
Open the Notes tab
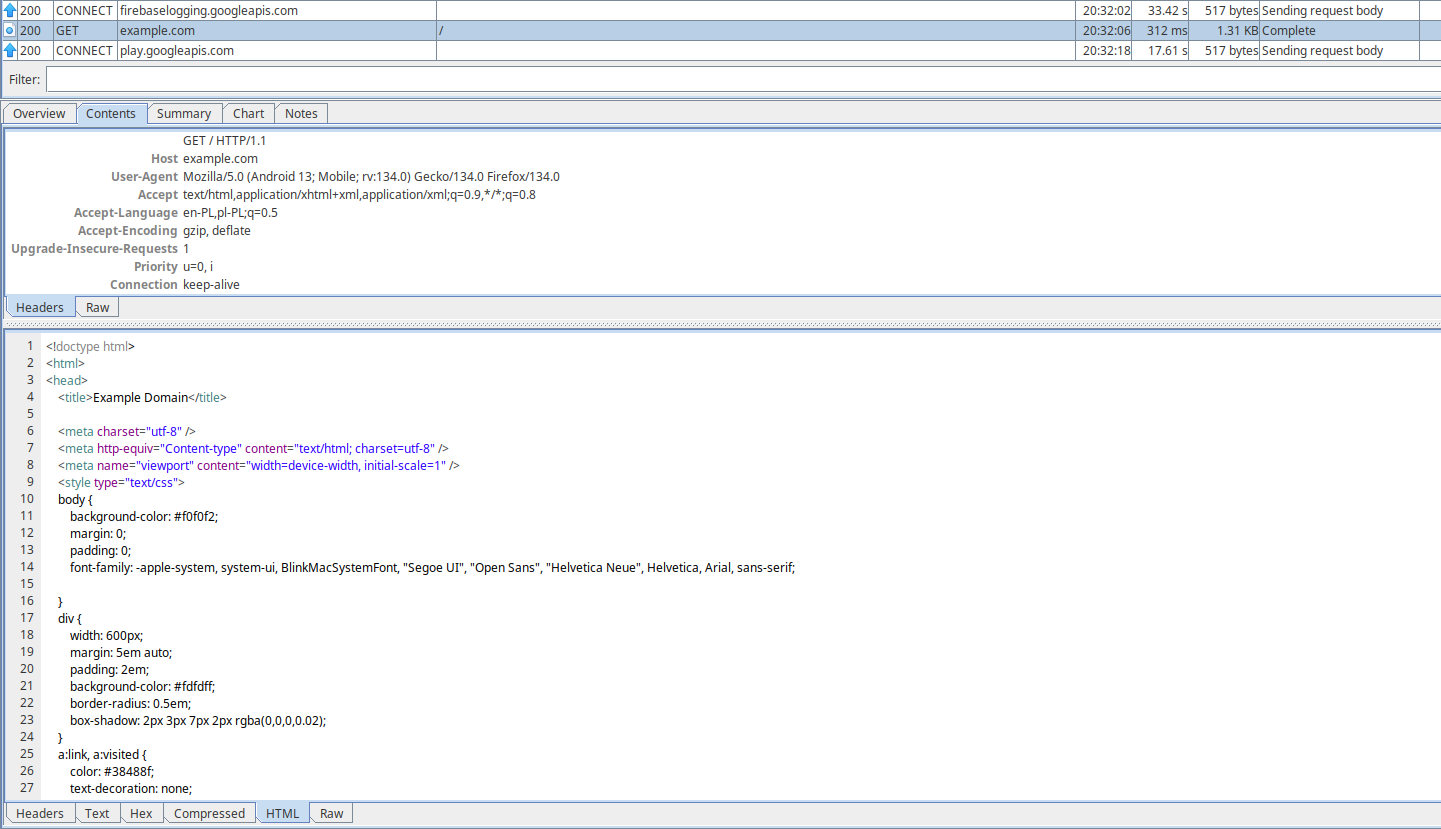301,113
